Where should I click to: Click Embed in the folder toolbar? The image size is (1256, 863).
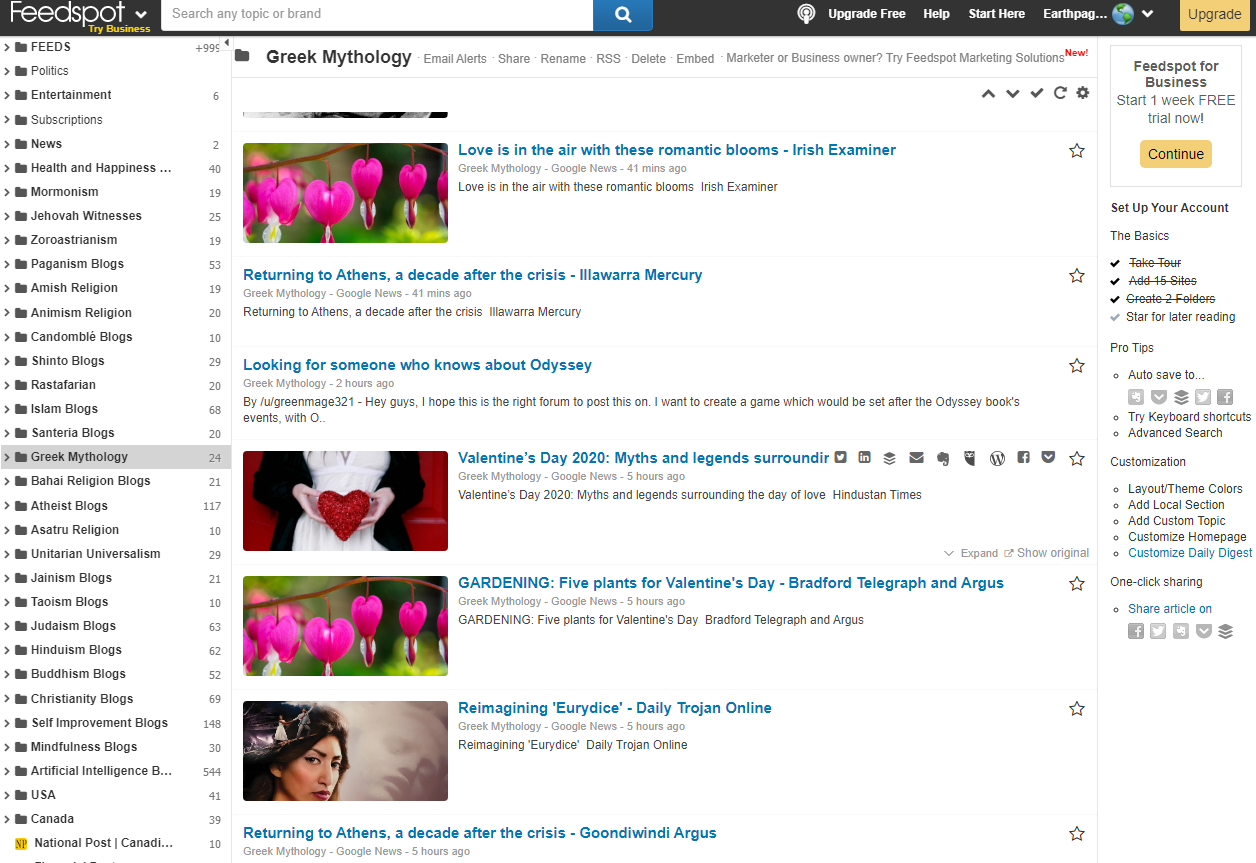[x=695, y=59]
